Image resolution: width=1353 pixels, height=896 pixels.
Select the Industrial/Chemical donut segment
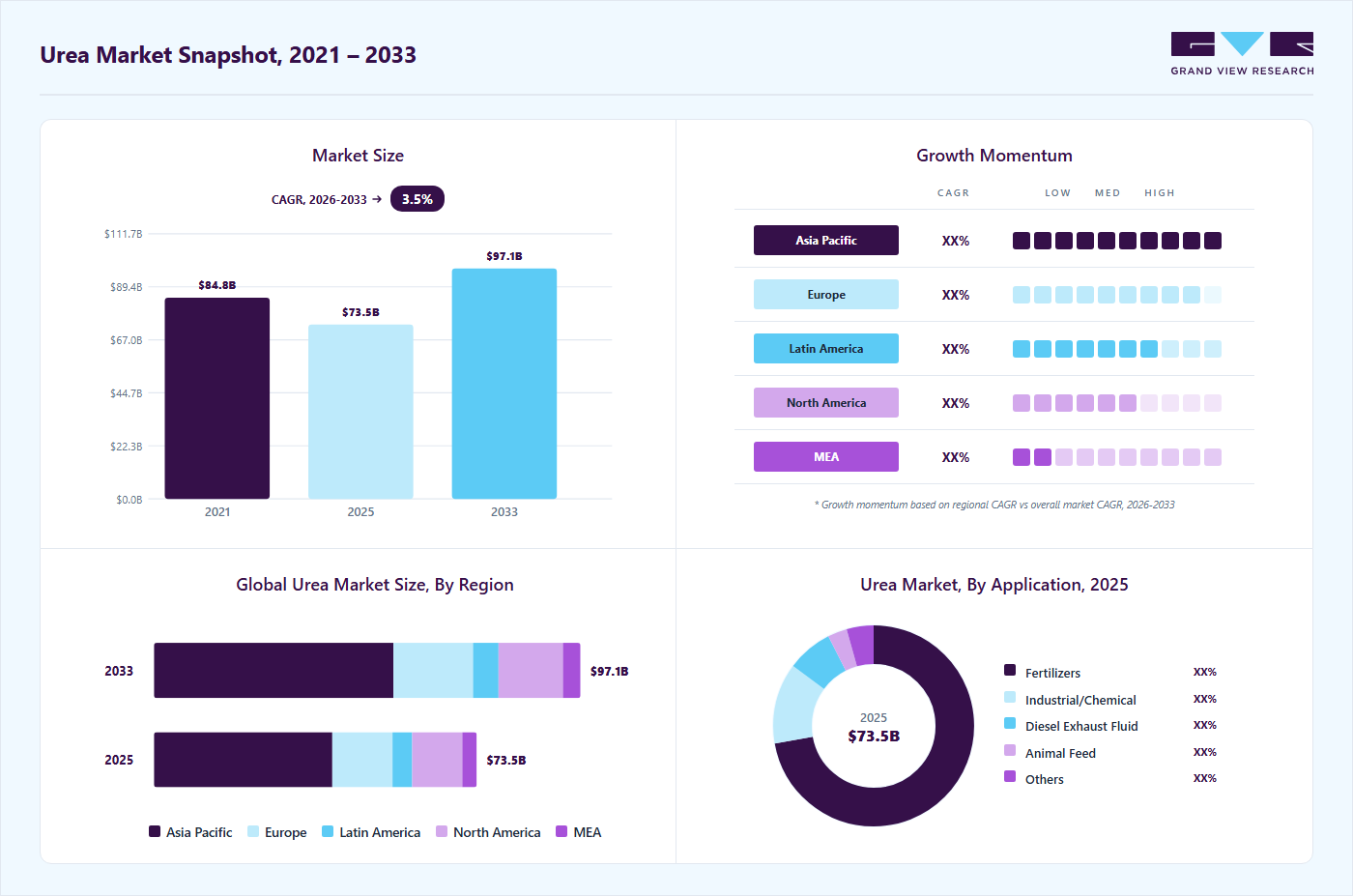[796, 706]
